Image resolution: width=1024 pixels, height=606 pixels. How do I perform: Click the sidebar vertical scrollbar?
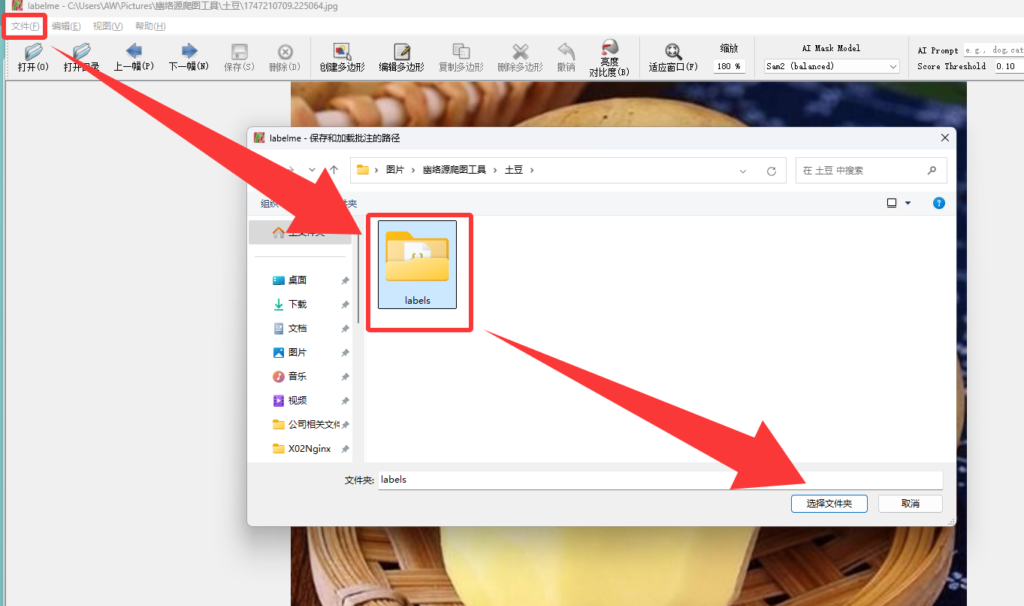tap(359, 278)
